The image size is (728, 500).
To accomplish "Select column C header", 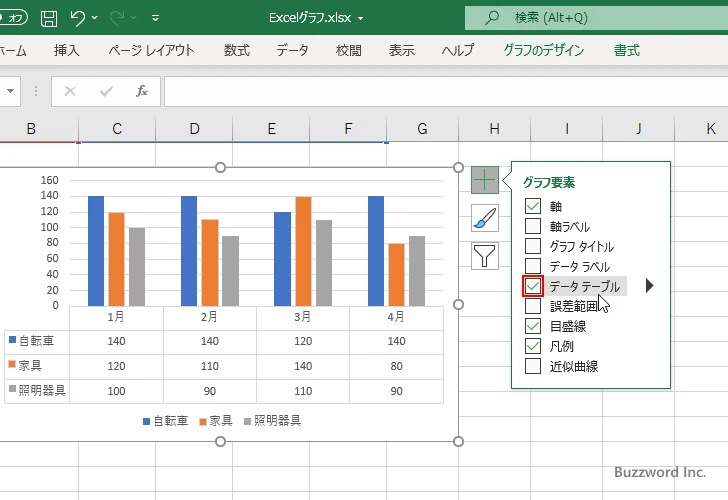I will point(117,129).
